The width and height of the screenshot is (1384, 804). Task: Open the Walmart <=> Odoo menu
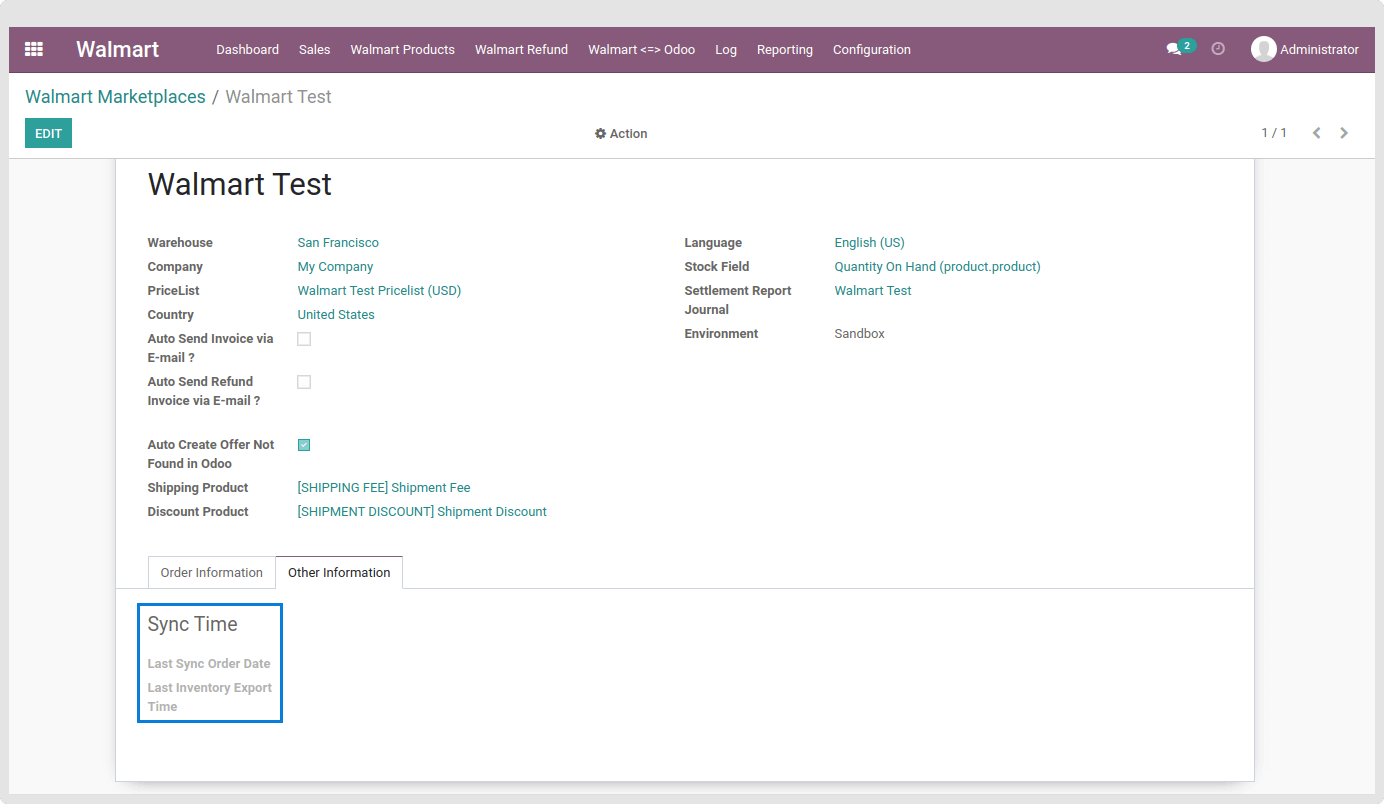[641, 49]
